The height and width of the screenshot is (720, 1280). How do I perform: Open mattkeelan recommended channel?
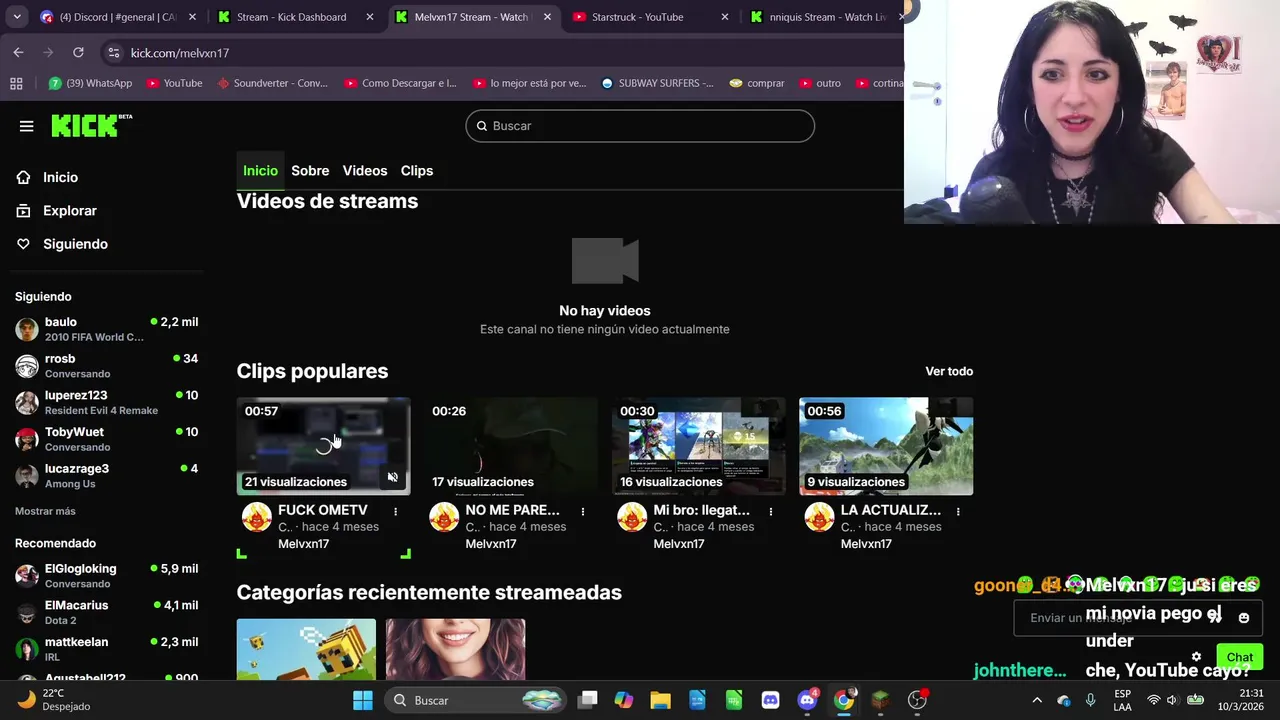[106, 649]
